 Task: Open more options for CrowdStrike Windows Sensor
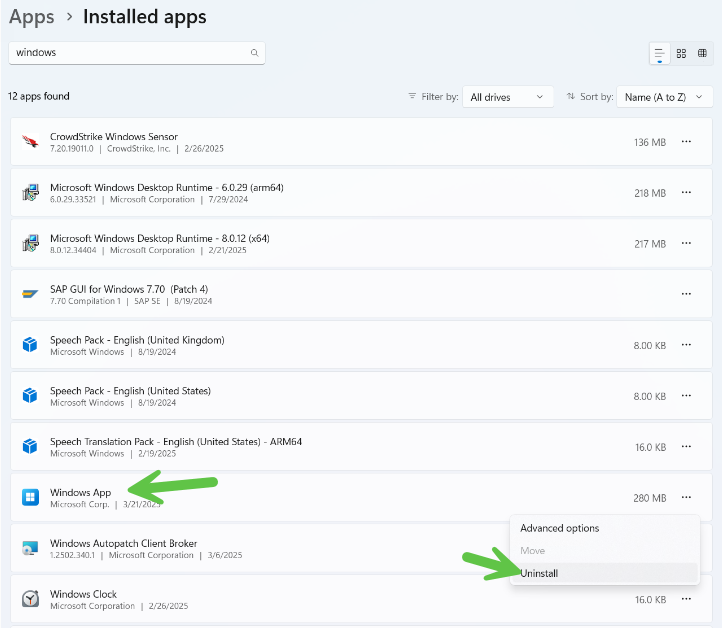pos(686,142)
